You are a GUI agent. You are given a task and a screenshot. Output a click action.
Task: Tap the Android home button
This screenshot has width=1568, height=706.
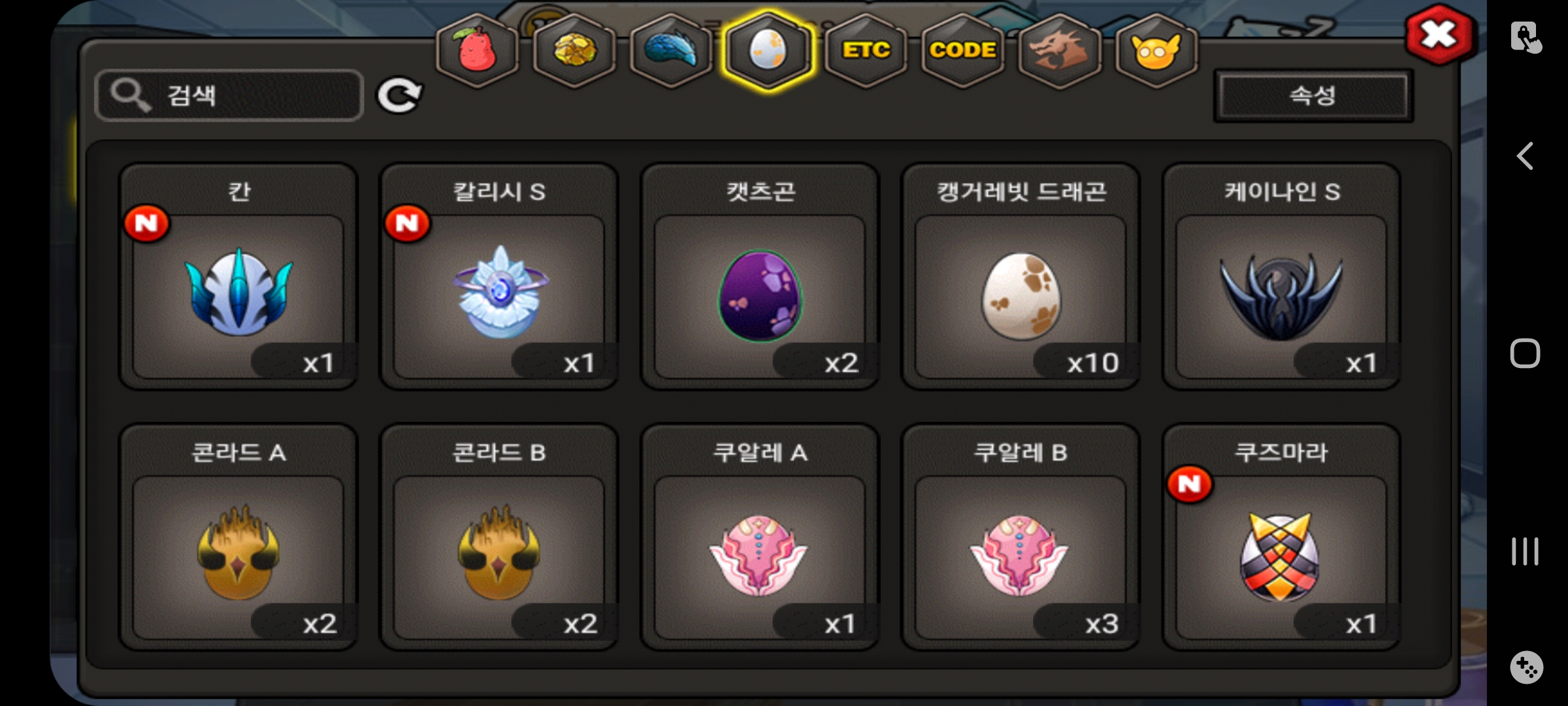pos(1525,354)
